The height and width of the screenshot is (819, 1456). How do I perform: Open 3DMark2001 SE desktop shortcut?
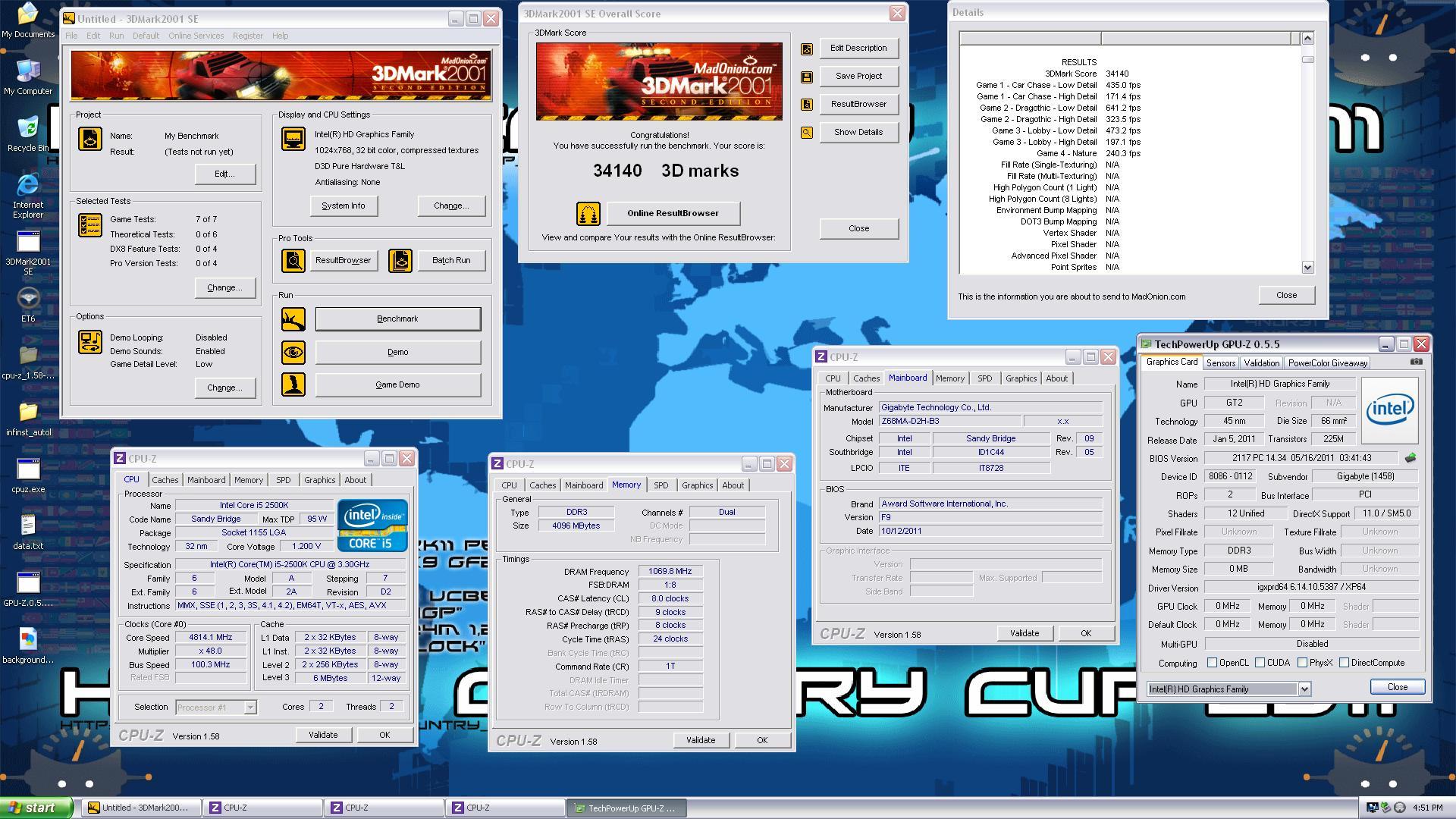pos(28,253)
